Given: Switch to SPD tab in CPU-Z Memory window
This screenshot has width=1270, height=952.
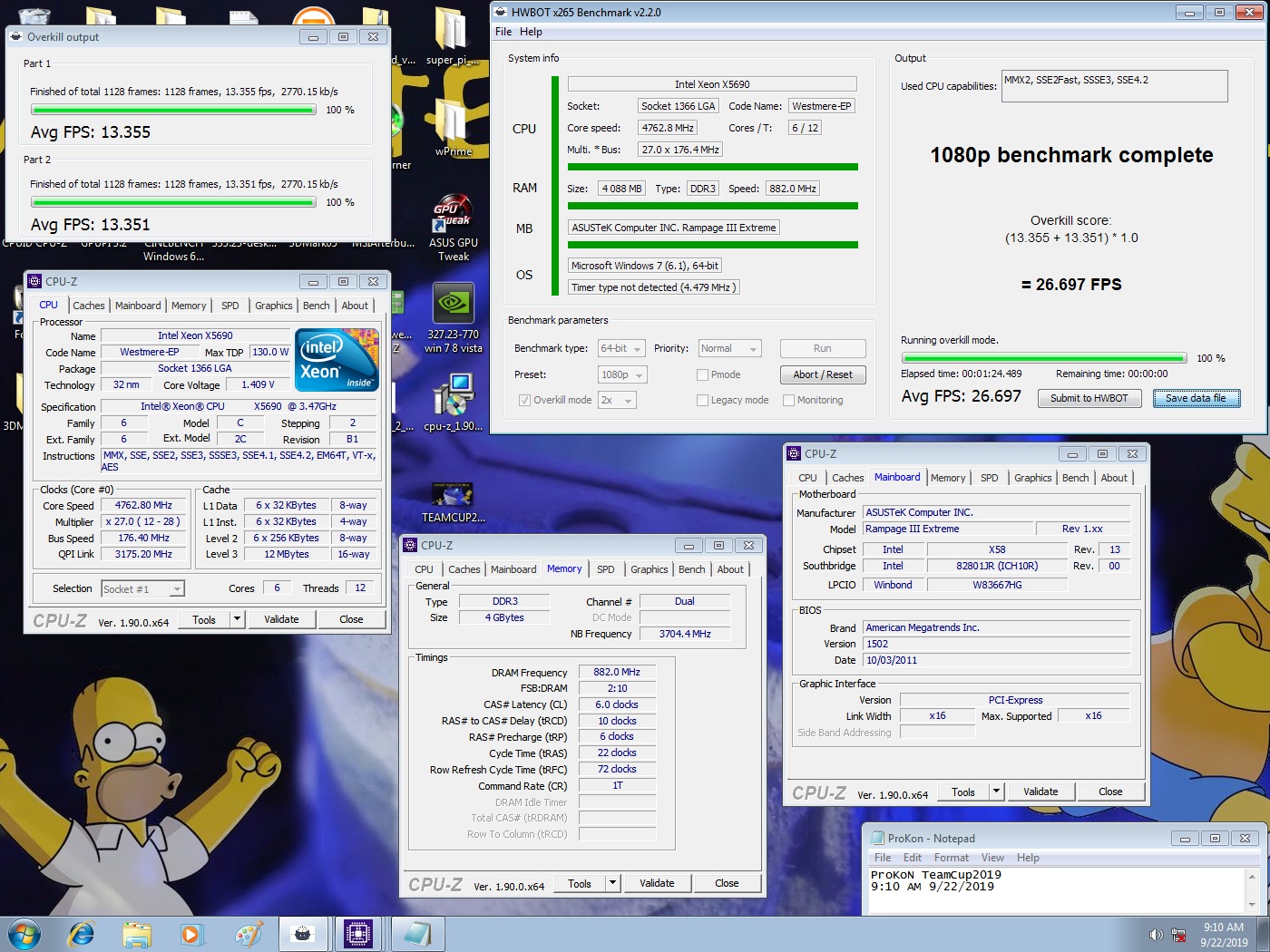Looking at the screenshot, I should [606, 569].
